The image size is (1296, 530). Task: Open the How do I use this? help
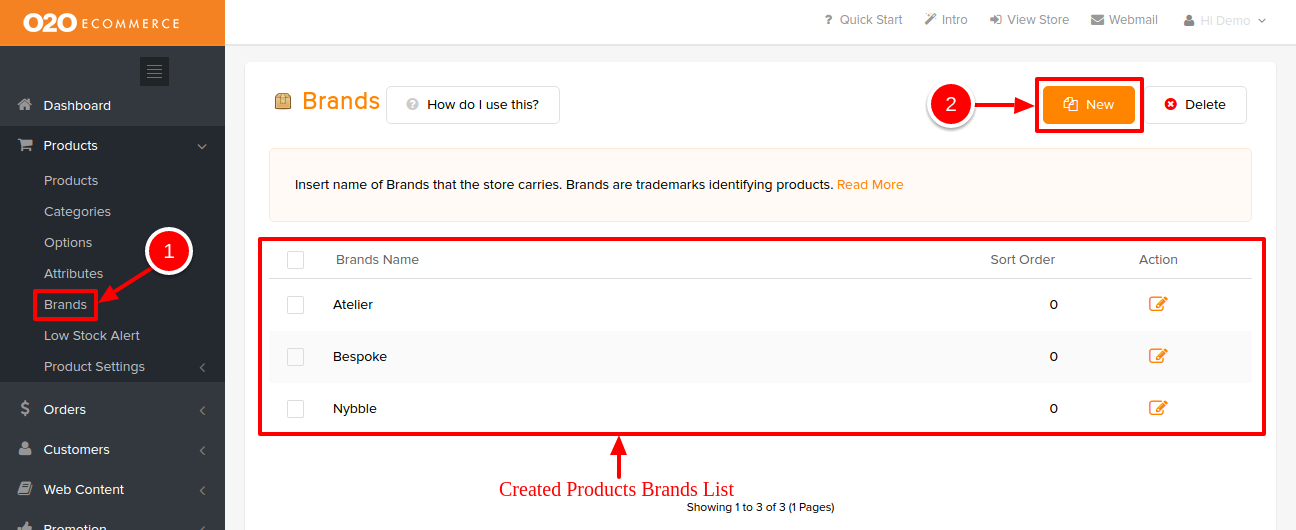click(473, 104)
